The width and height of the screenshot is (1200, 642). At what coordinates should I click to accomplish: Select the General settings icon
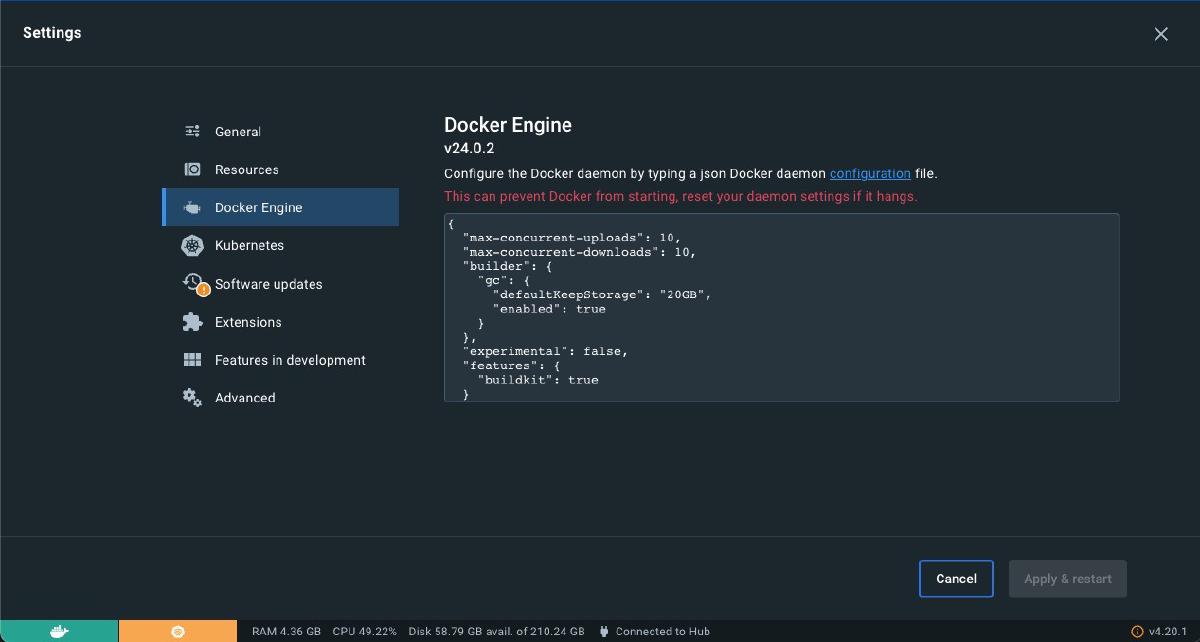(x=192, y=130)
